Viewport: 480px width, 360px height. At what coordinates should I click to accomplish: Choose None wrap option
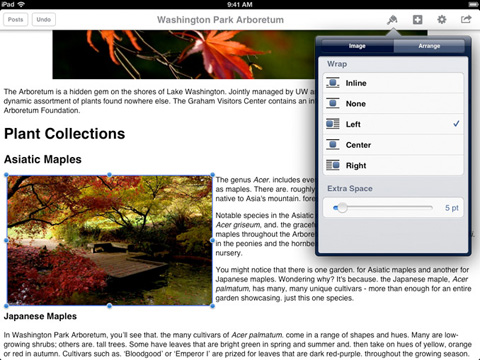[x=393, y=104]
